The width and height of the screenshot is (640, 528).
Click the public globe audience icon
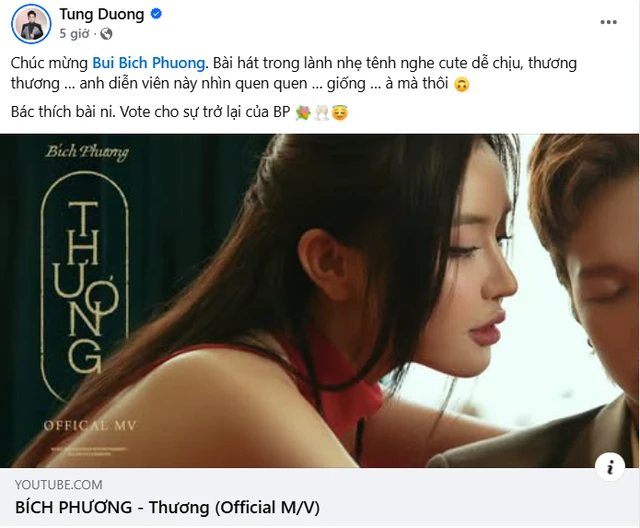106,34
